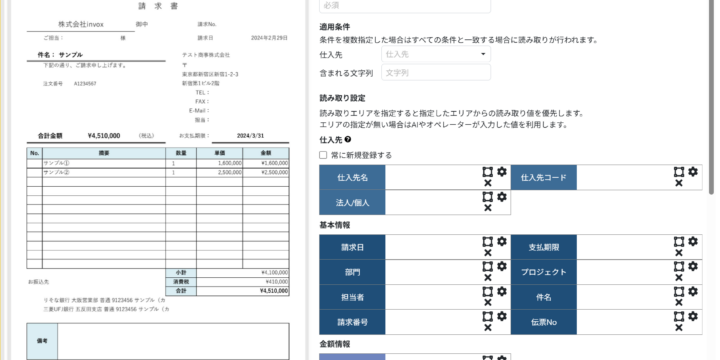Click テスト商事株式会社 sender name
This screenshot has width=720, height=360.
(x=206, y=55)
